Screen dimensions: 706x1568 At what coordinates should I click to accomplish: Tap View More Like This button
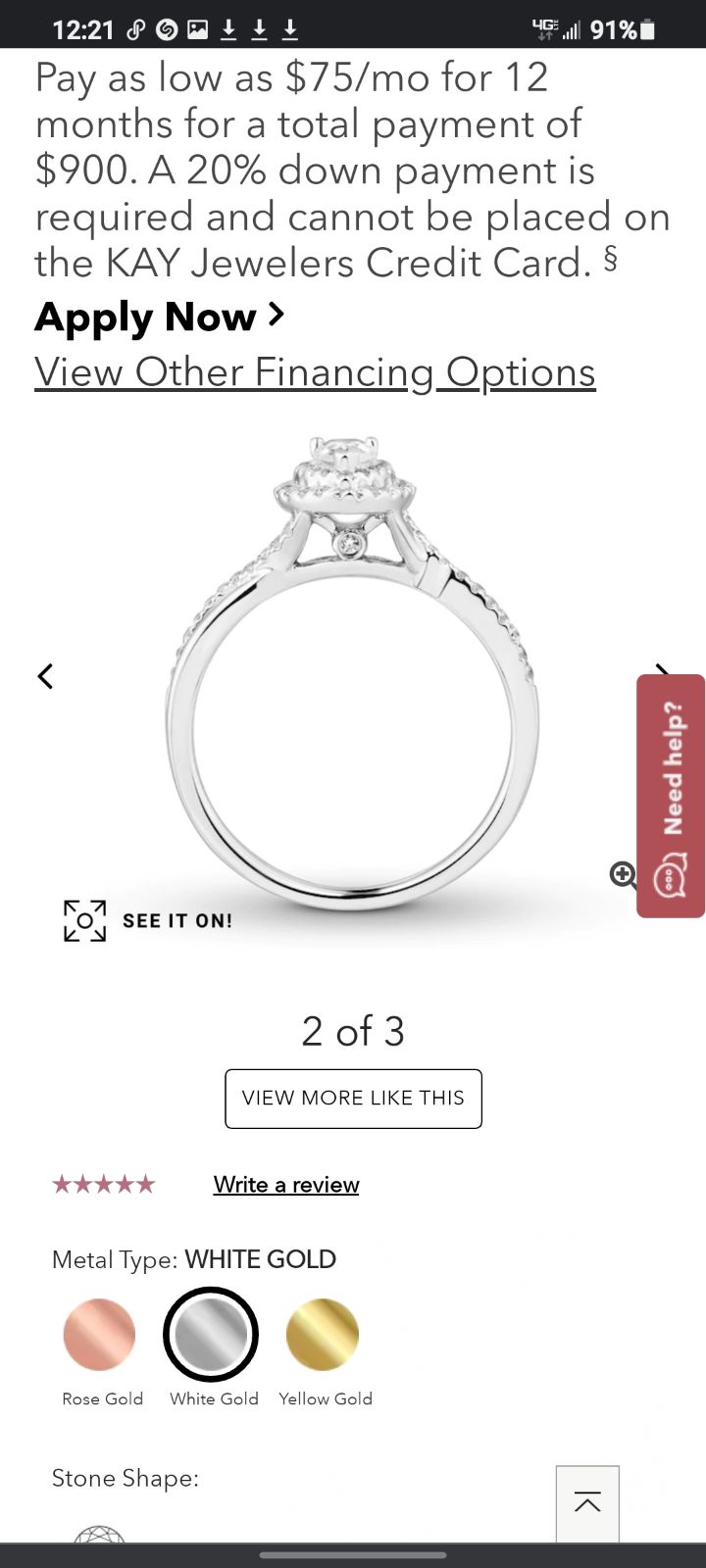353,1099
